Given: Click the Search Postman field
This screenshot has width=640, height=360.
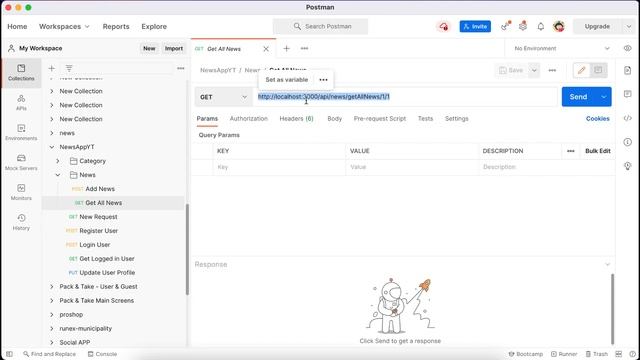Looking at the screenshot, I should 320,27.
